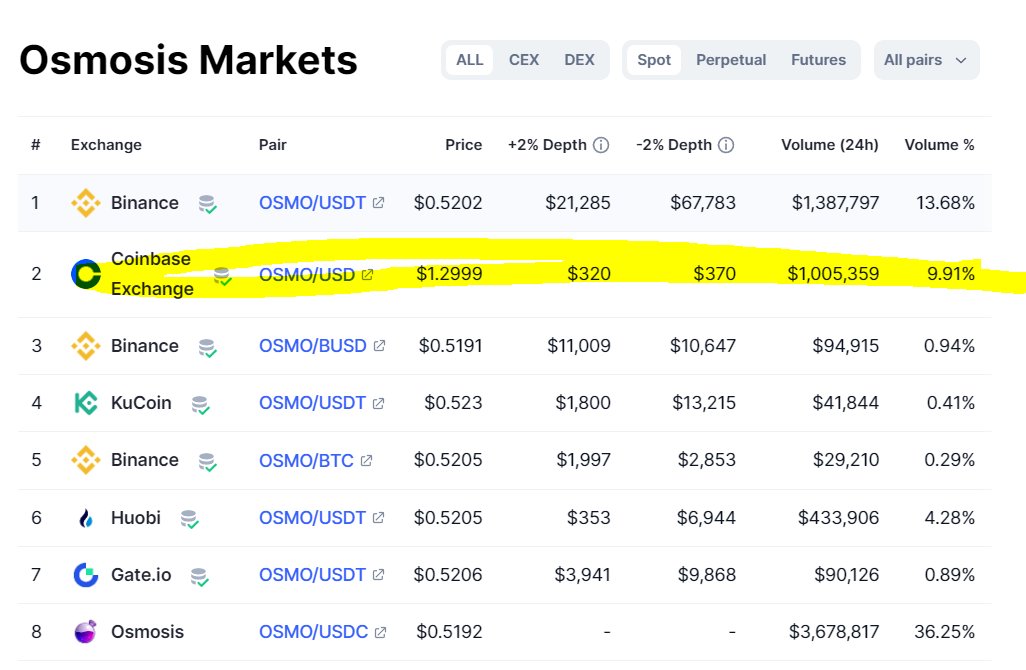Switch to the Perpetual tab
The image size is (1026, 670).
[731, 59]
